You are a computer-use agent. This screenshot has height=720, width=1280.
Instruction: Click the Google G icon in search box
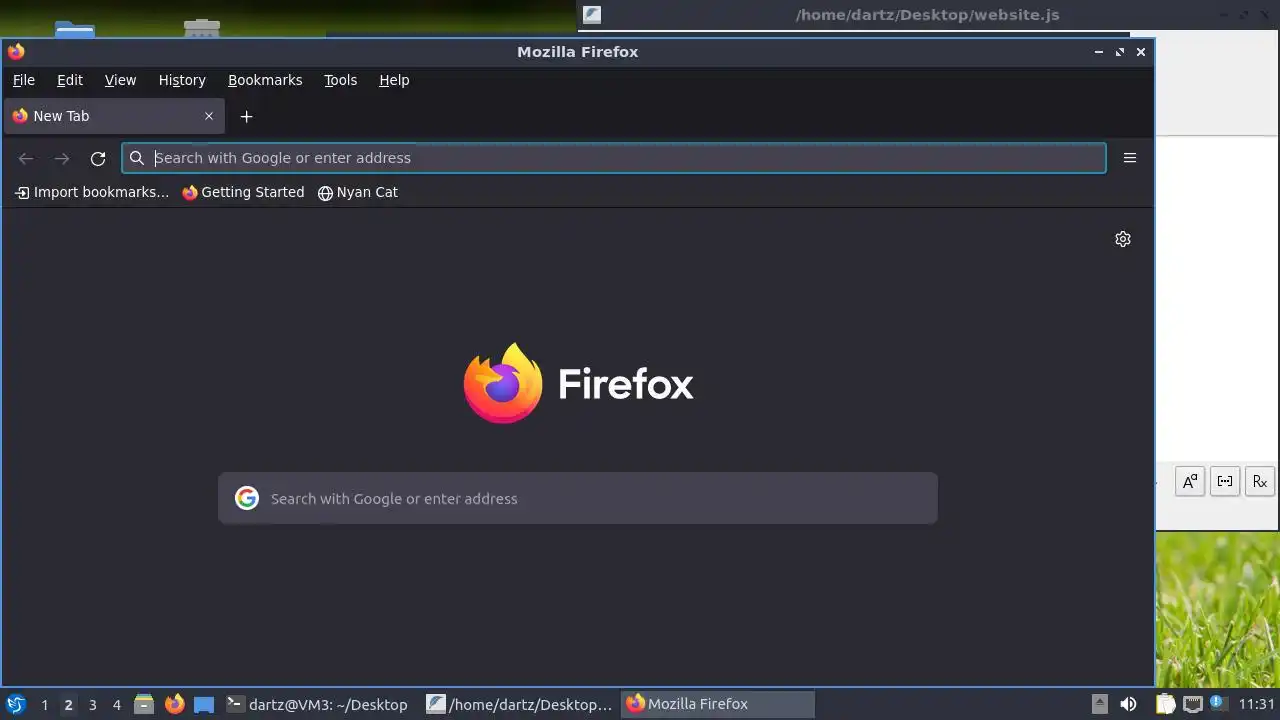coord(247,498)
